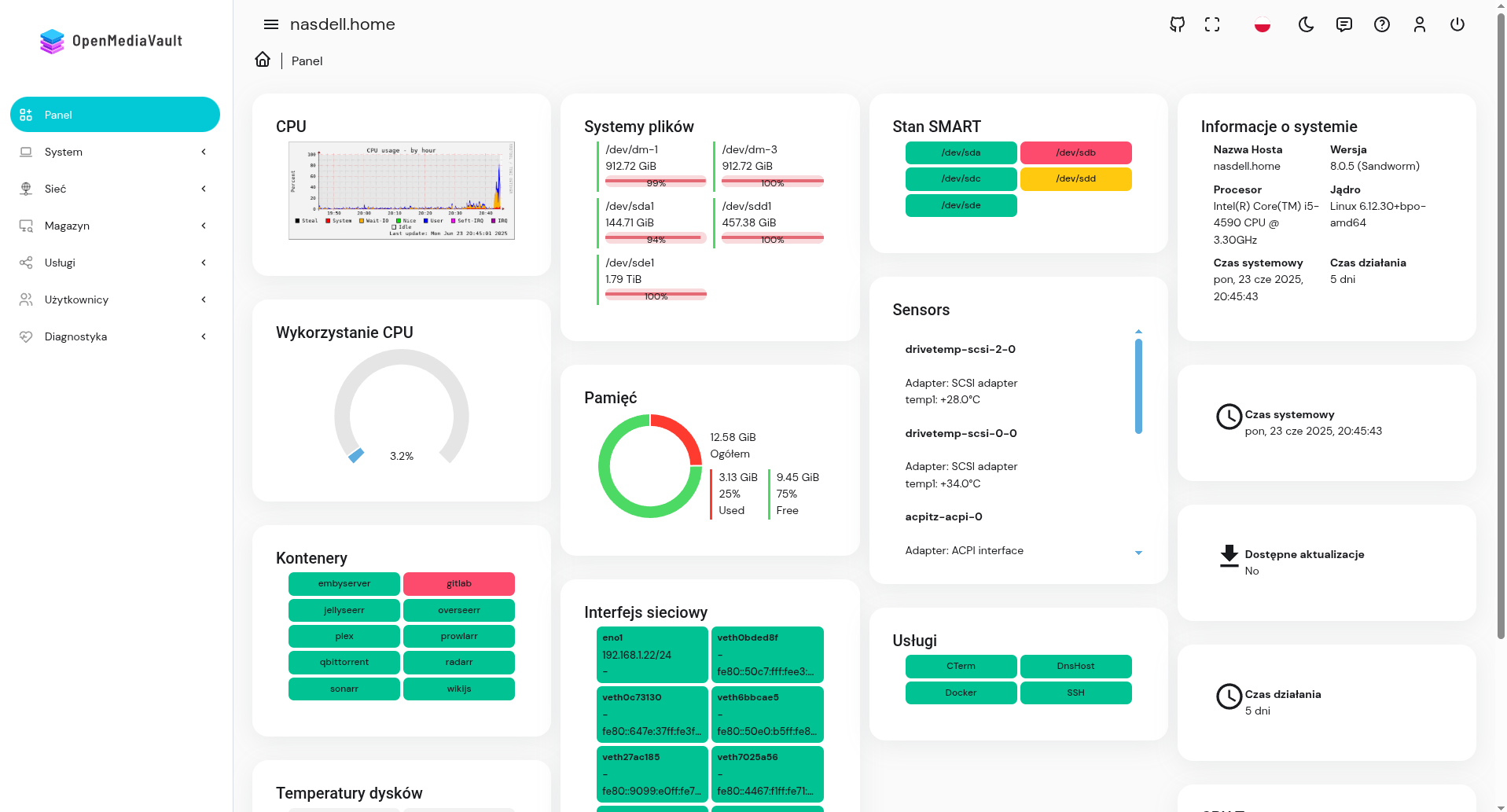Expand the Usługi sidebar chevron
The width and height of the screenshot is (1507, 812).
(204, 263)
